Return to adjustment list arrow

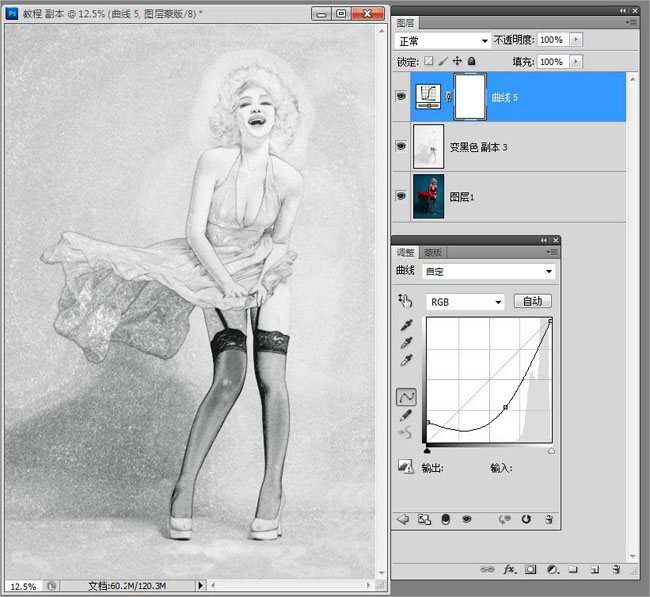[x=403, y=519]
